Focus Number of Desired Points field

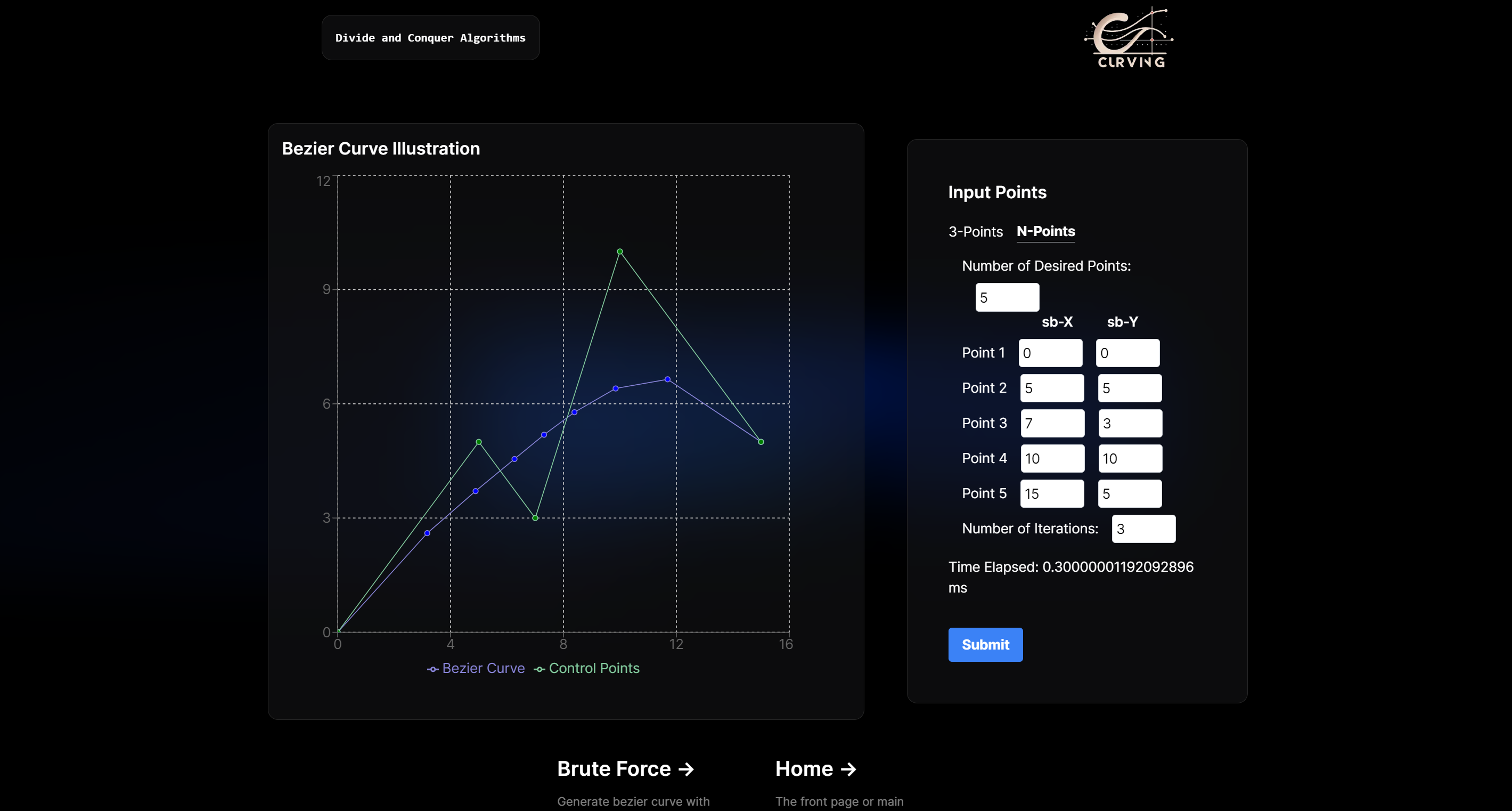tap(1007, 297)
